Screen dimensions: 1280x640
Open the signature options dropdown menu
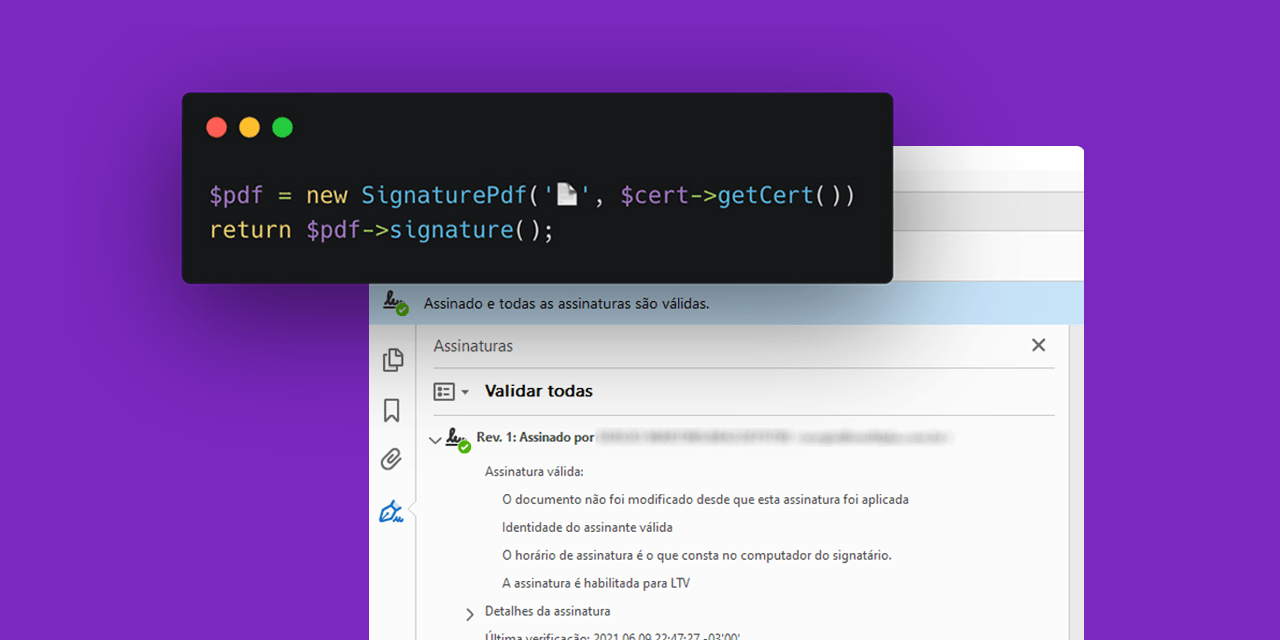pyautogui.click(x=451, y=392)
